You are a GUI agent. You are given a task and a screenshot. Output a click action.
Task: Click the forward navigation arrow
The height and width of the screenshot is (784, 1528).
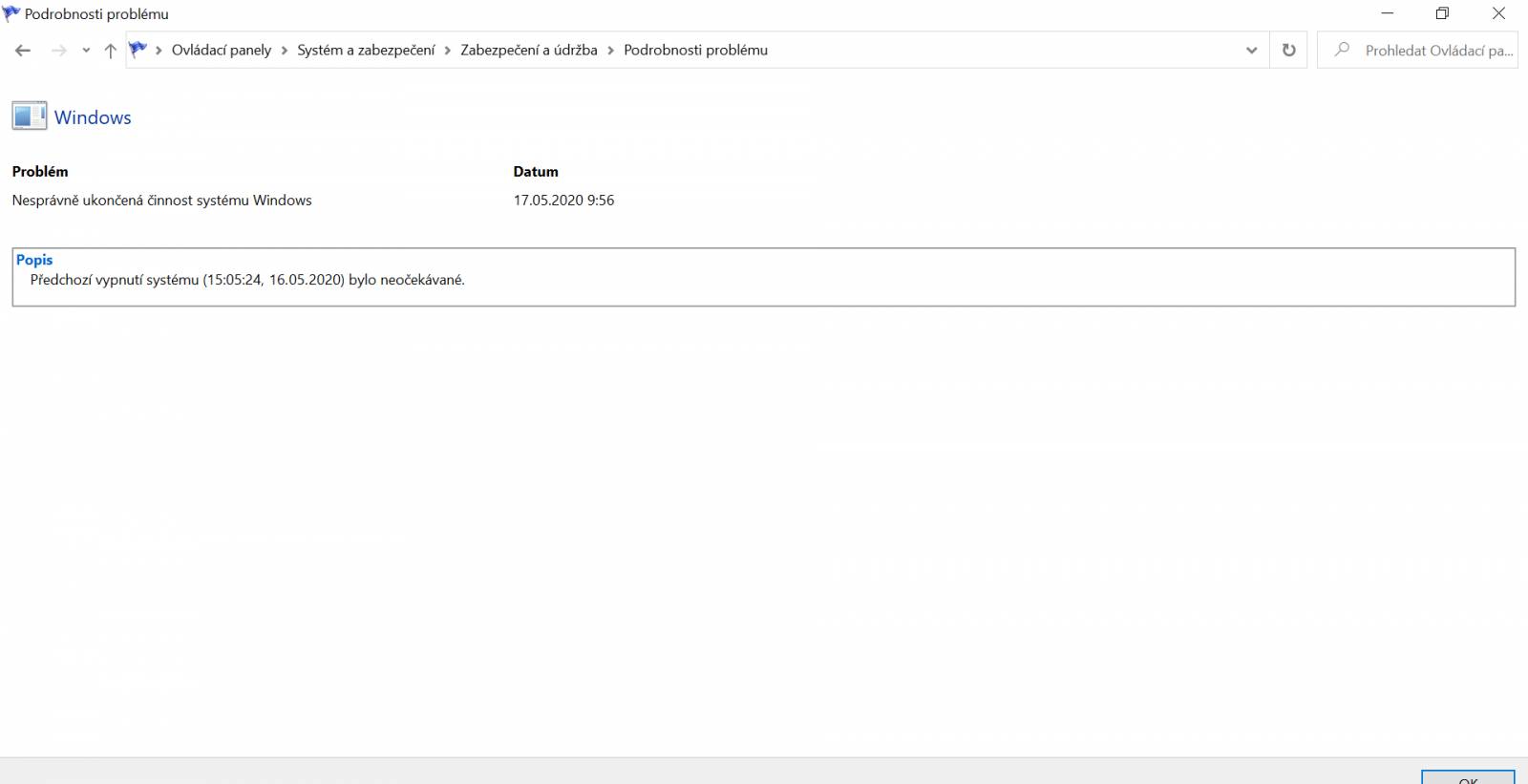pos(59,51)
